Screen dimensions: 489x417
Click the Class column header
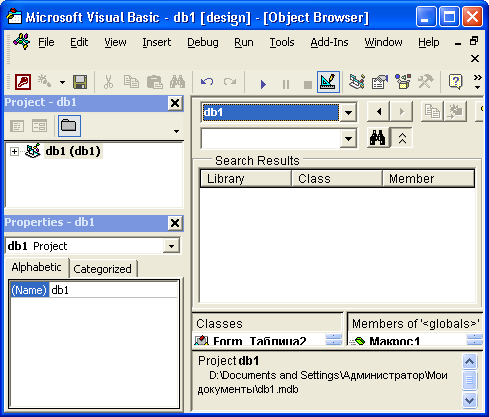(337, 179)
